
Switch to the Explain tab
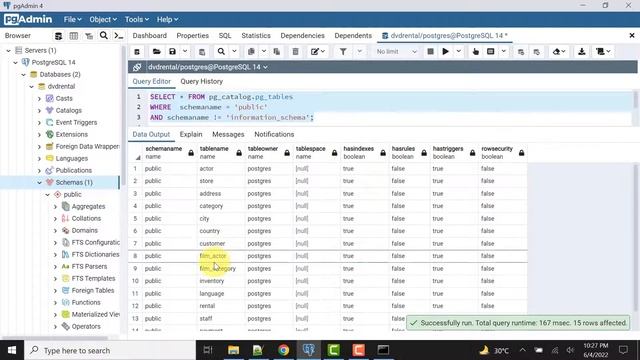pos(191,134)
